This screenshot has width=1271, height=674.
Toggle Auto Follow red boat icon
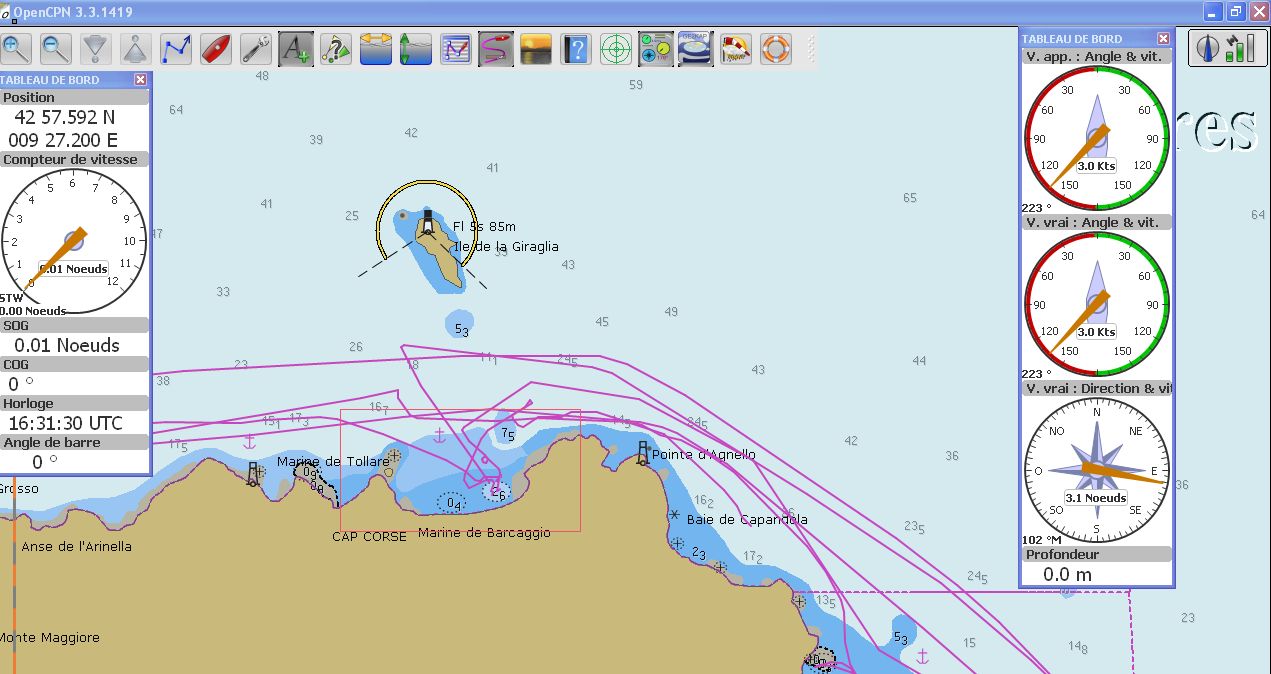click(216, 48)
